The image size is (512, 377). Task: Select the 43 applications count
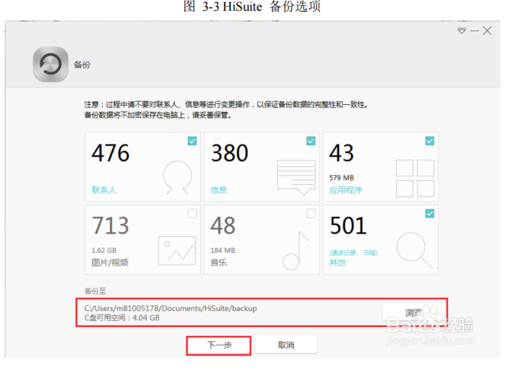[342, 153]
